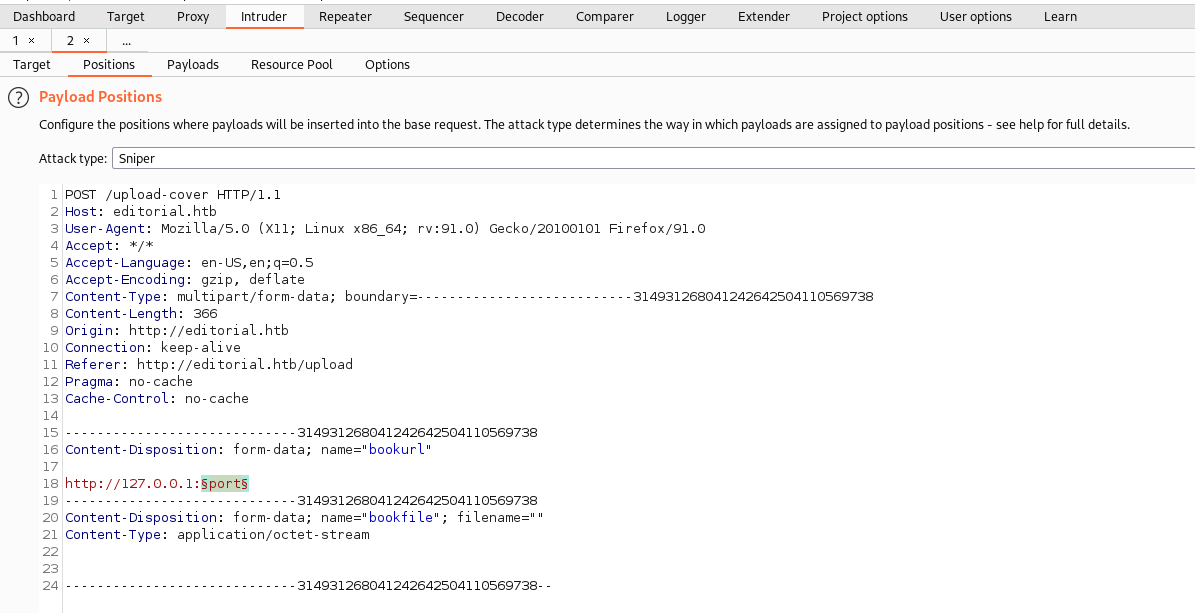Image resolution: width=1195 pixels, height=613 pixels.
Task: Click the multipart boundary on line 15
Action: (301, 432)
